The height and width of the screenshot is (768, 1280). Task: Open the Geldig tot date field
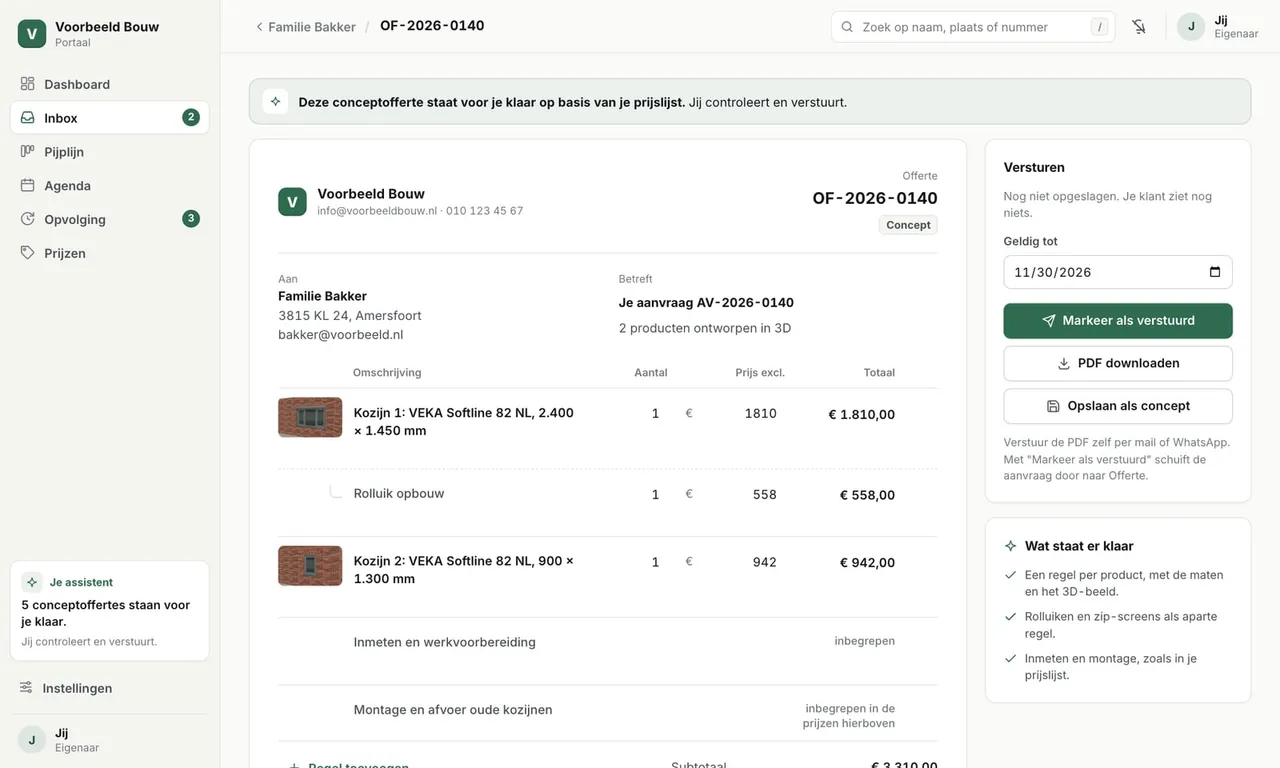pyautogui.click(x=1118, y=272)
